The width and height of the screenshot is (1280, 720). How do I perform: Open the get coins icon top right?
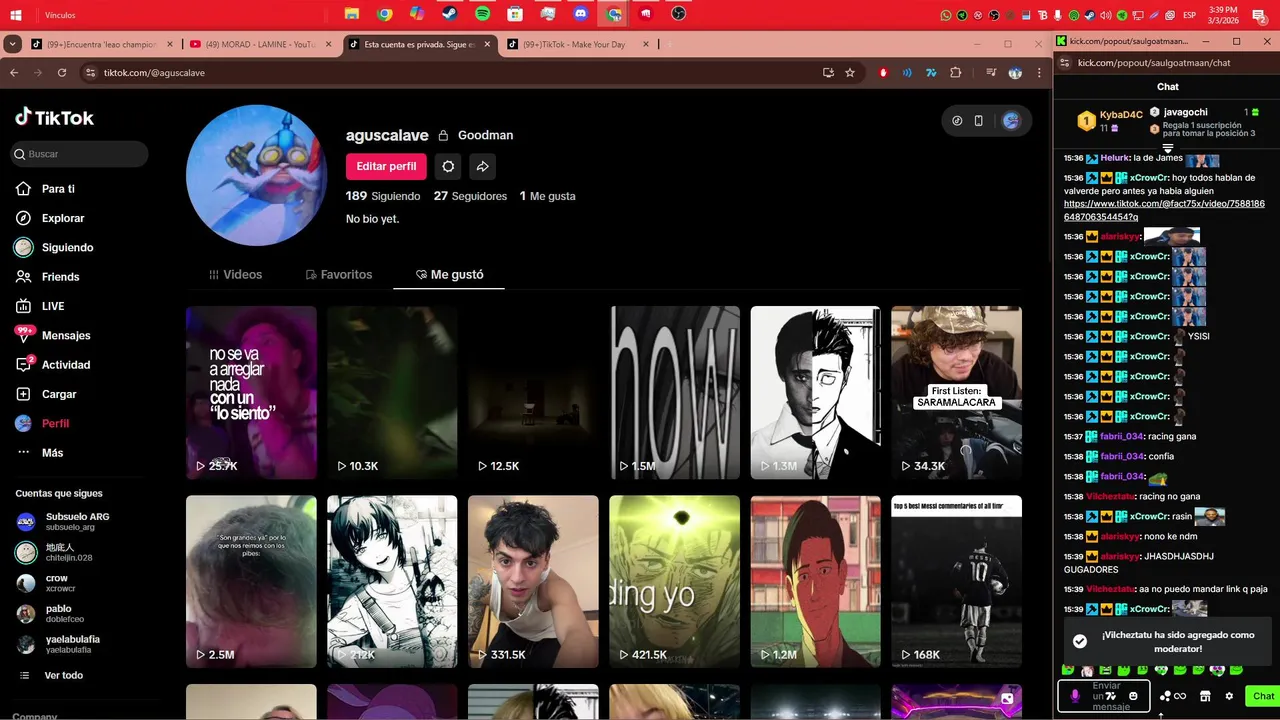[x=957, y=121]
